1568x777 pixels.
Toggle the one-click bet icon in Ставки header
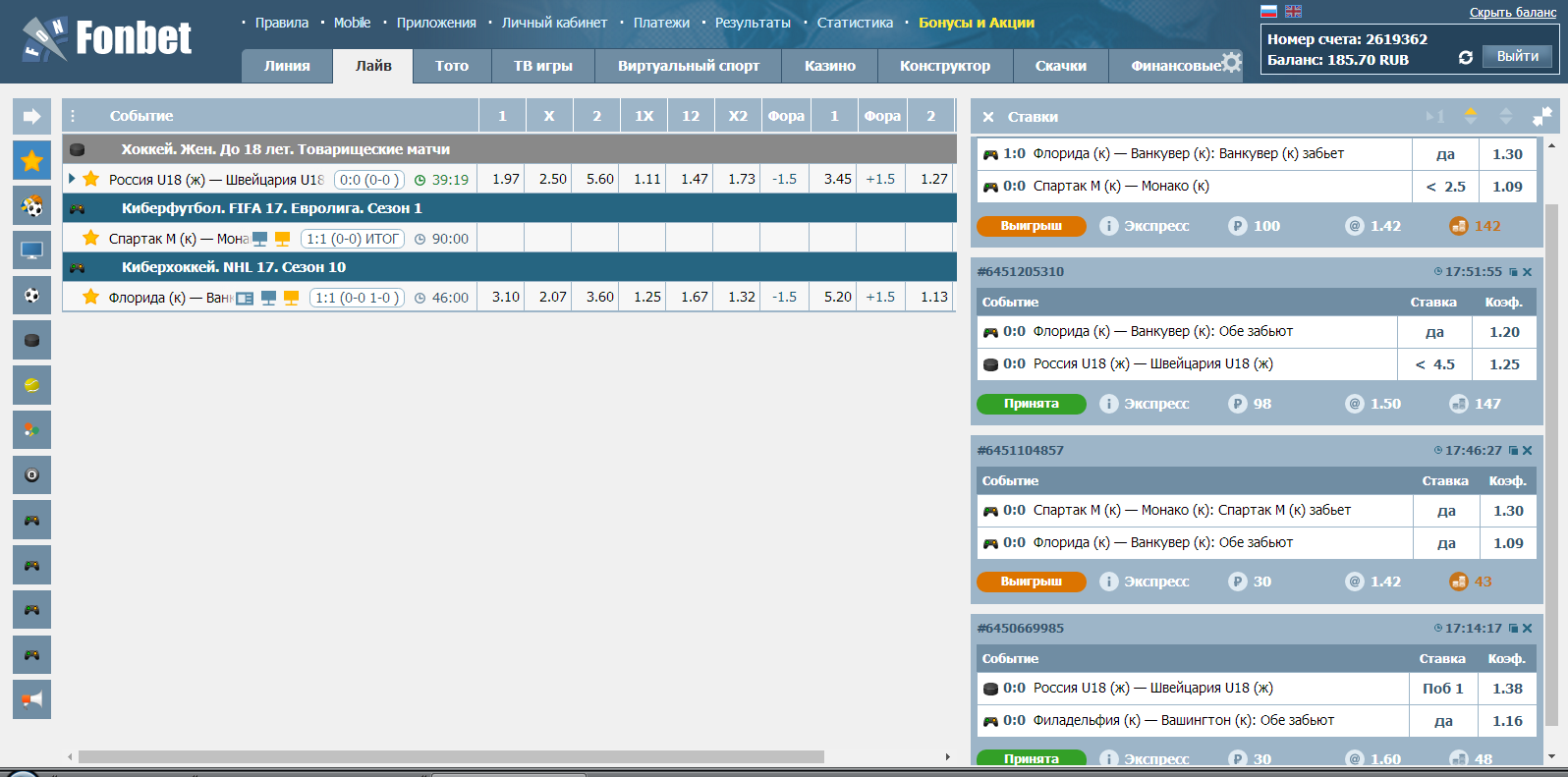coord(1435,116)
